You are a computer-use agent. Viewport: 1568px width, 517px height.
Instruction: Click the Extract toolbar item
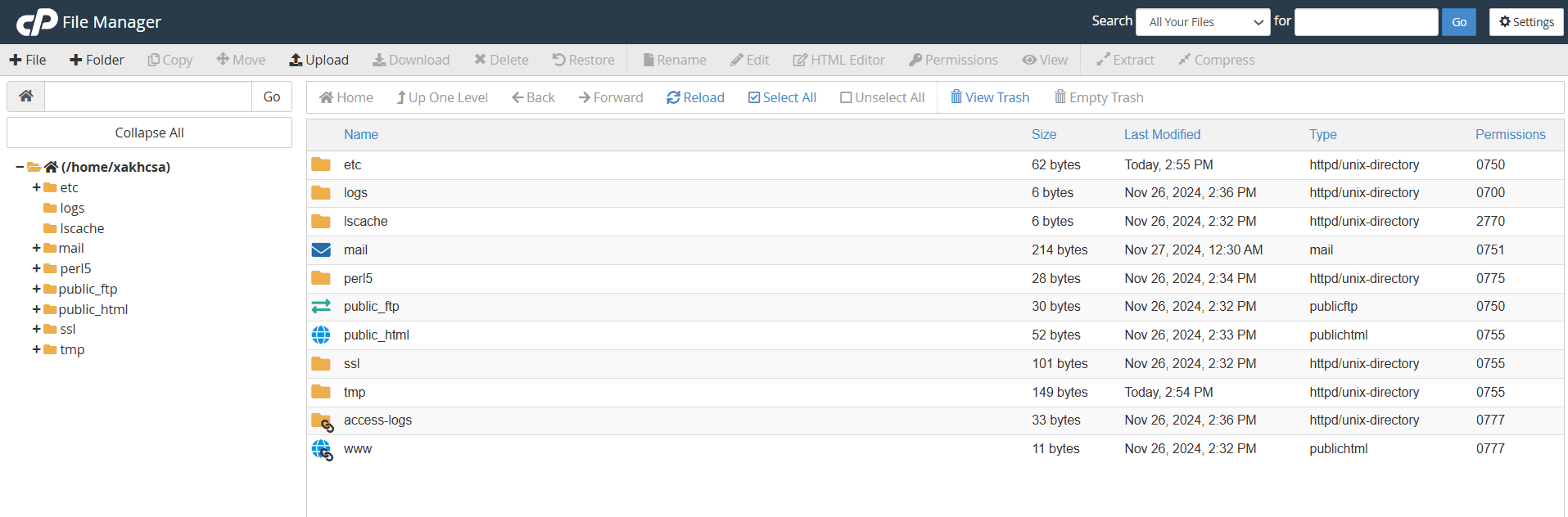(1125, 60)
